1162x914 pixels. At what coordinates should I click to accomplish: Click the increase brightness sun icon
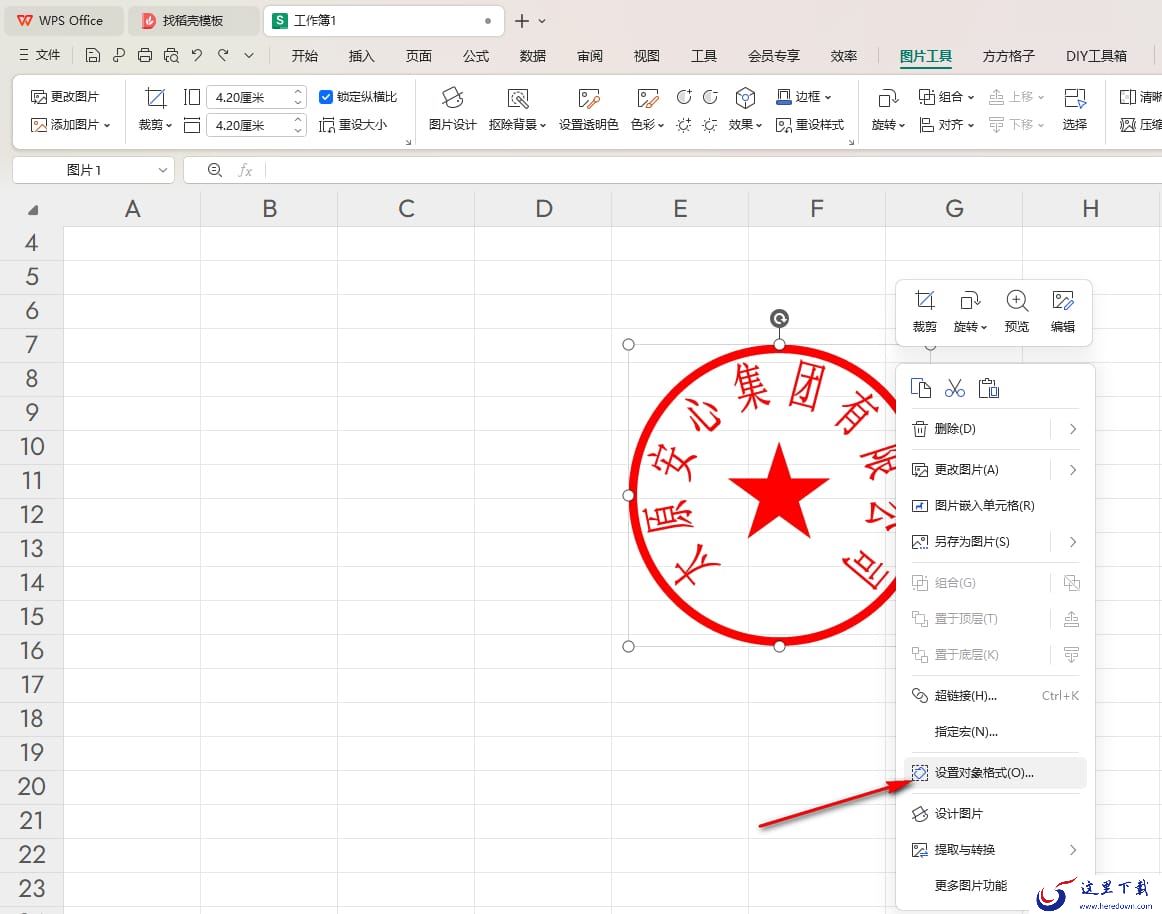click(x=683, y=125)
